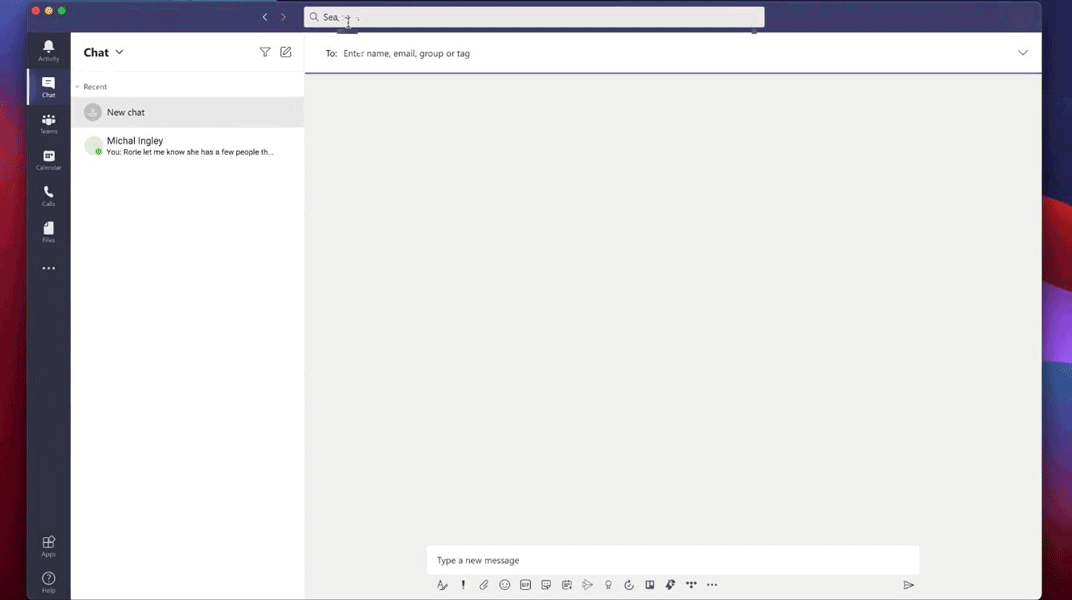Open Teams section in sidebar
This screenshot has height=600, width=1072.
[49, 123]
